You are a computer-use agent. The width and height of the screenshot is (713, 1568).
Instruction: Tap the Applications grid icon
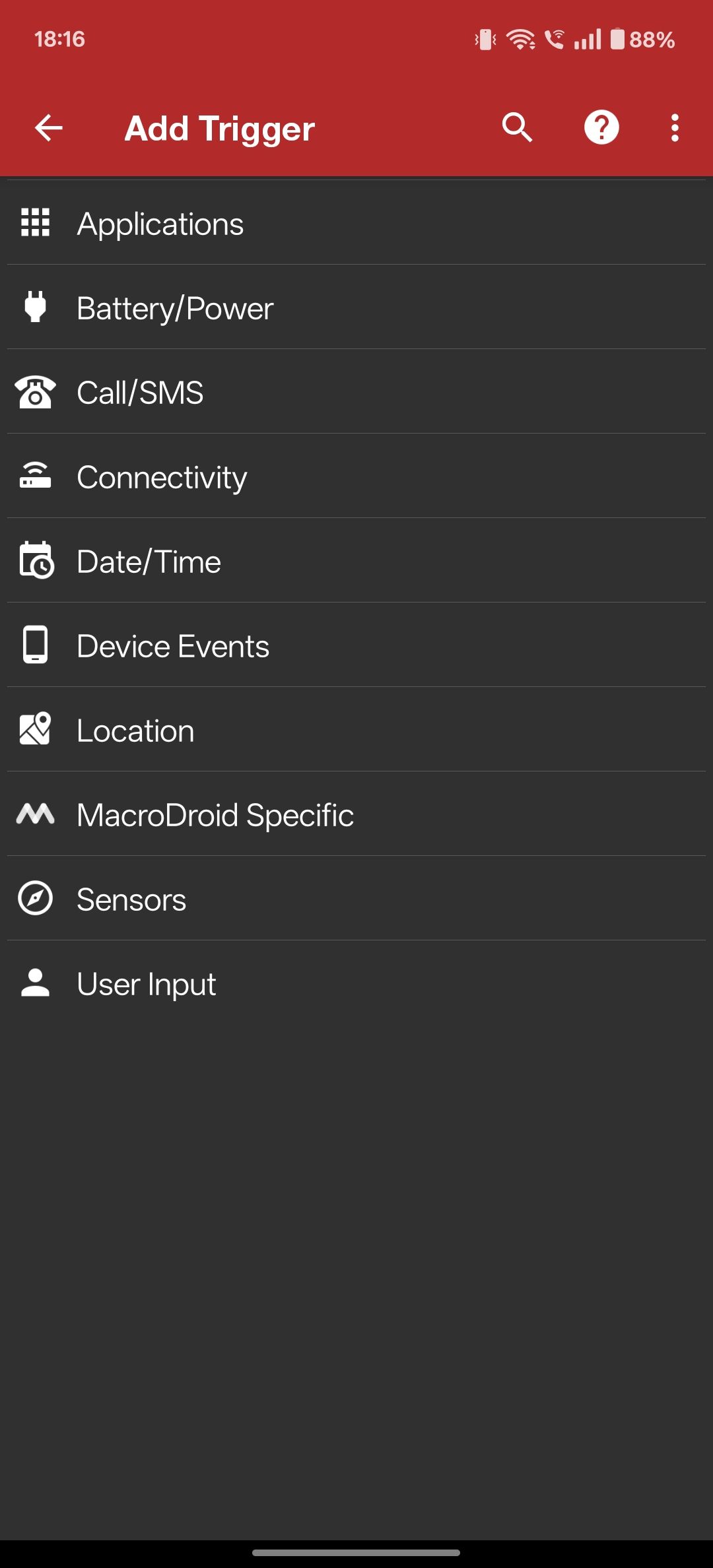(x=36, y=222)
